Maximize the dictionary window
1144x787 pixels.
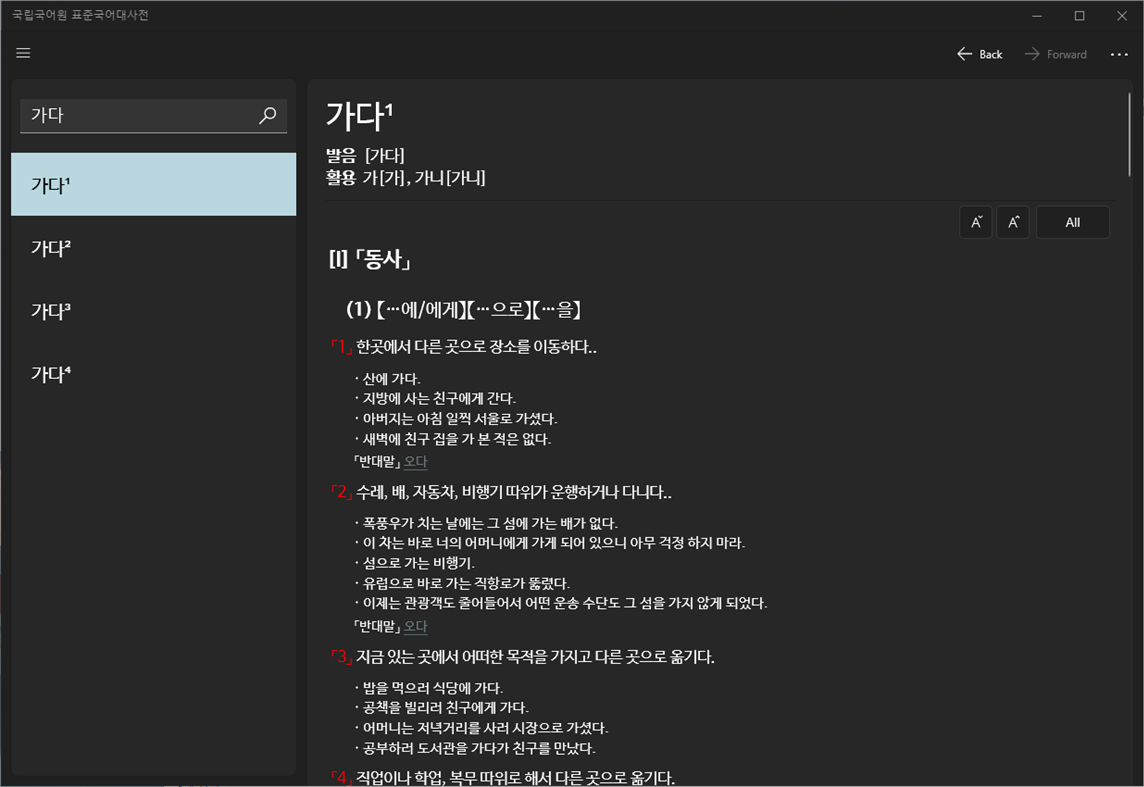click(1079, 15)
